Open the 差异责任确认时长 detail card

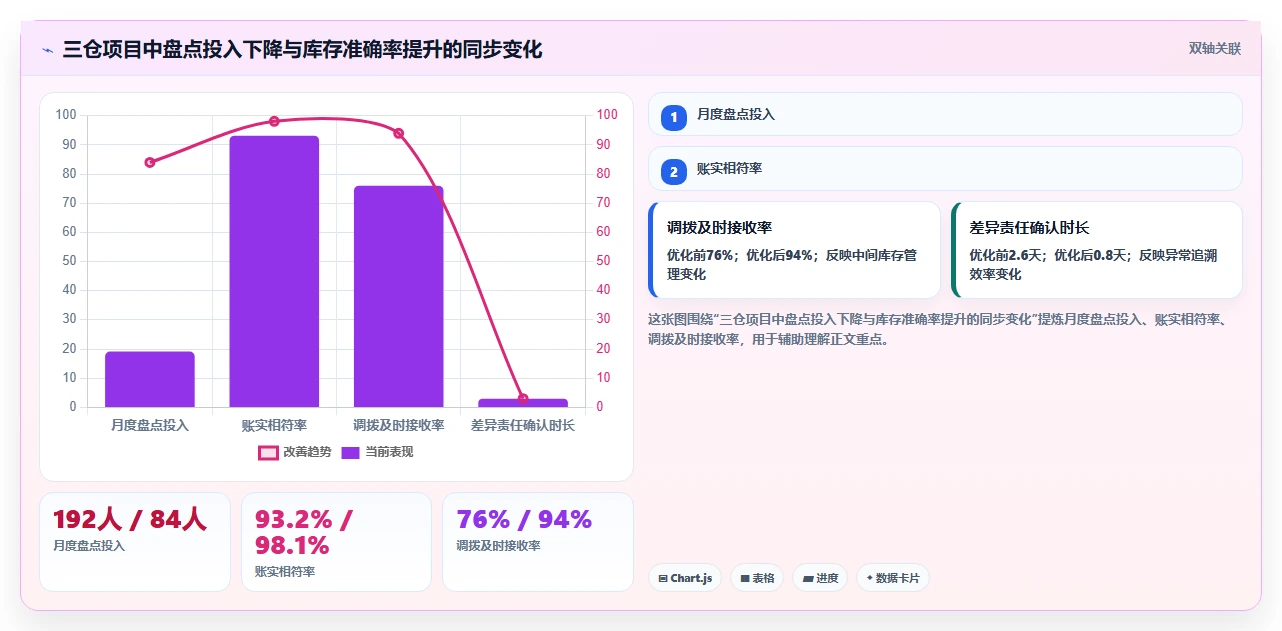point(1097,250)
